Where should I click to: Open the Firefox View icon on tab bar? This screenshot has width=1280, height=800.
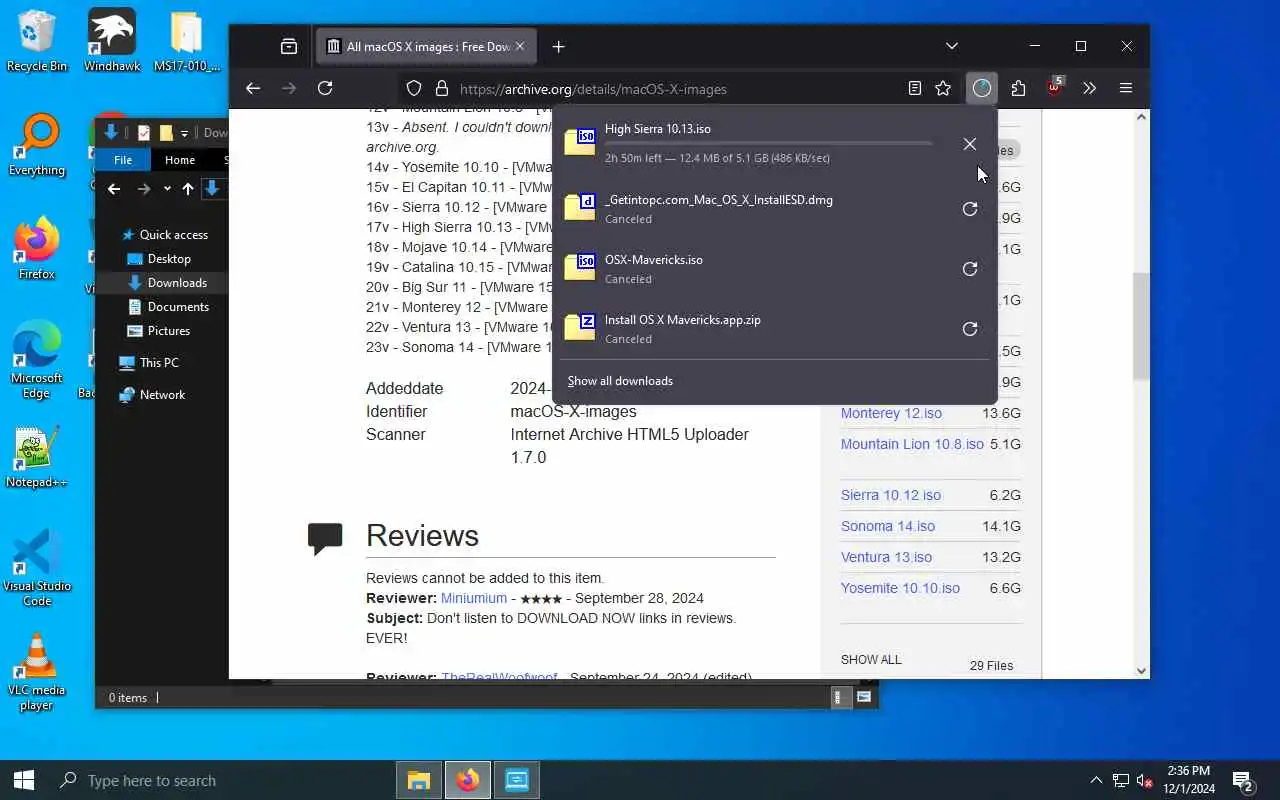pos(289,46)
